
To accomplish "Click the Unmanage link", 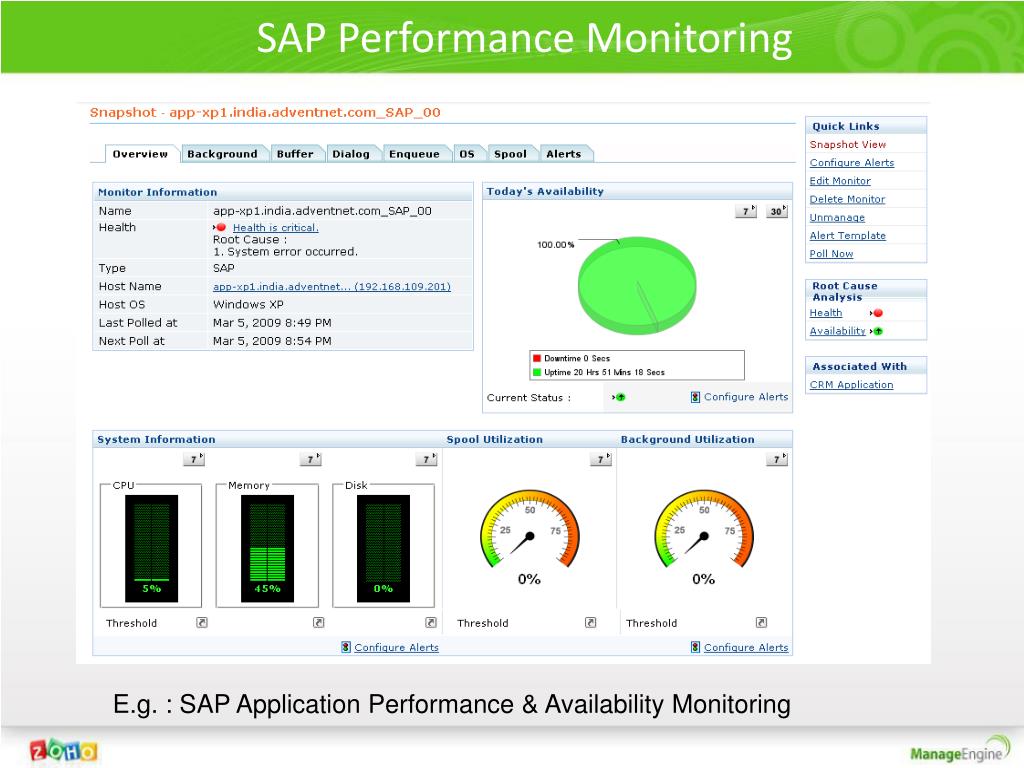I will [x=837, y=217].
